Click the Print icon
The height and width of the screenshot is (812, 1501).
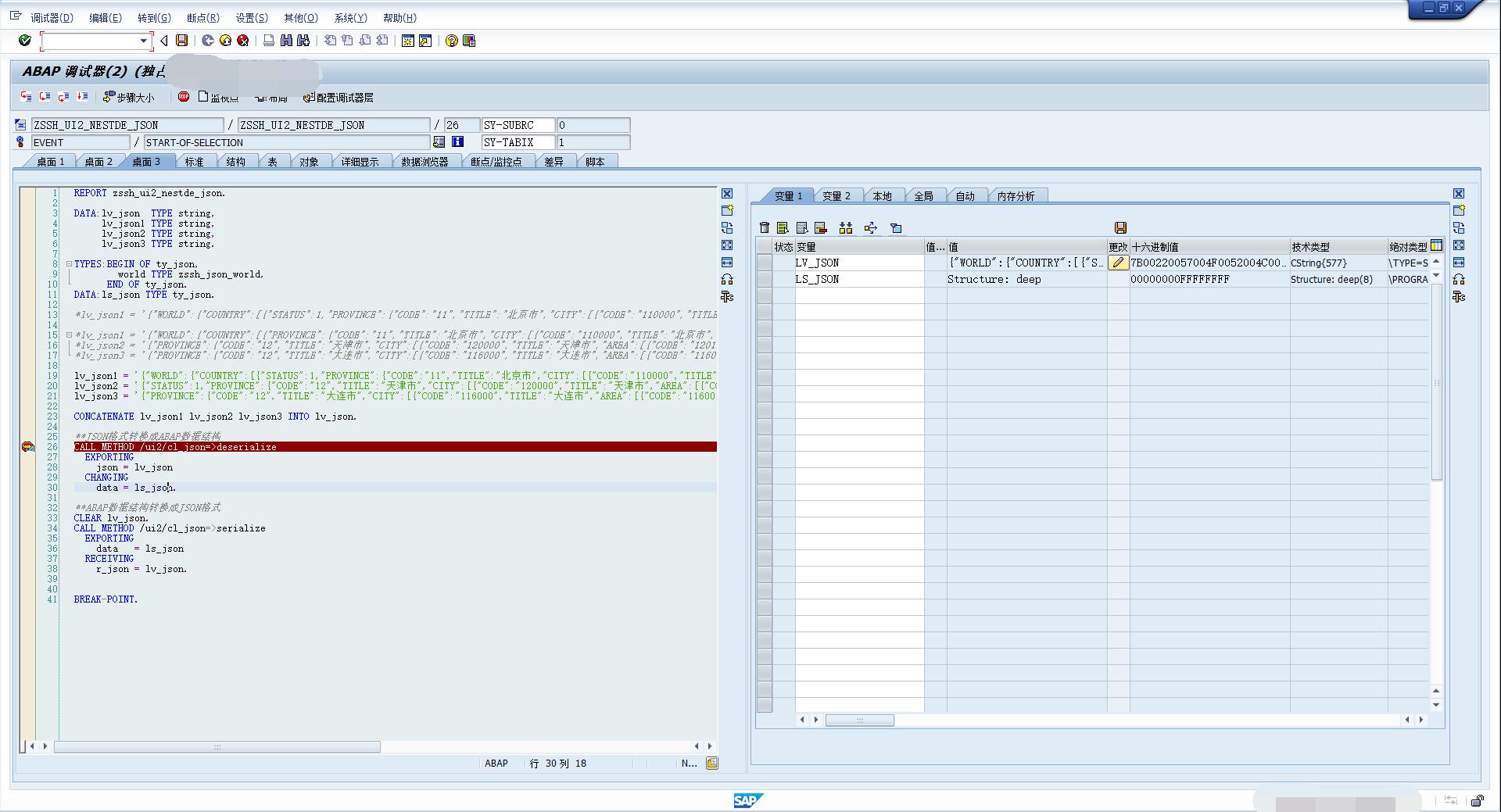269,41
